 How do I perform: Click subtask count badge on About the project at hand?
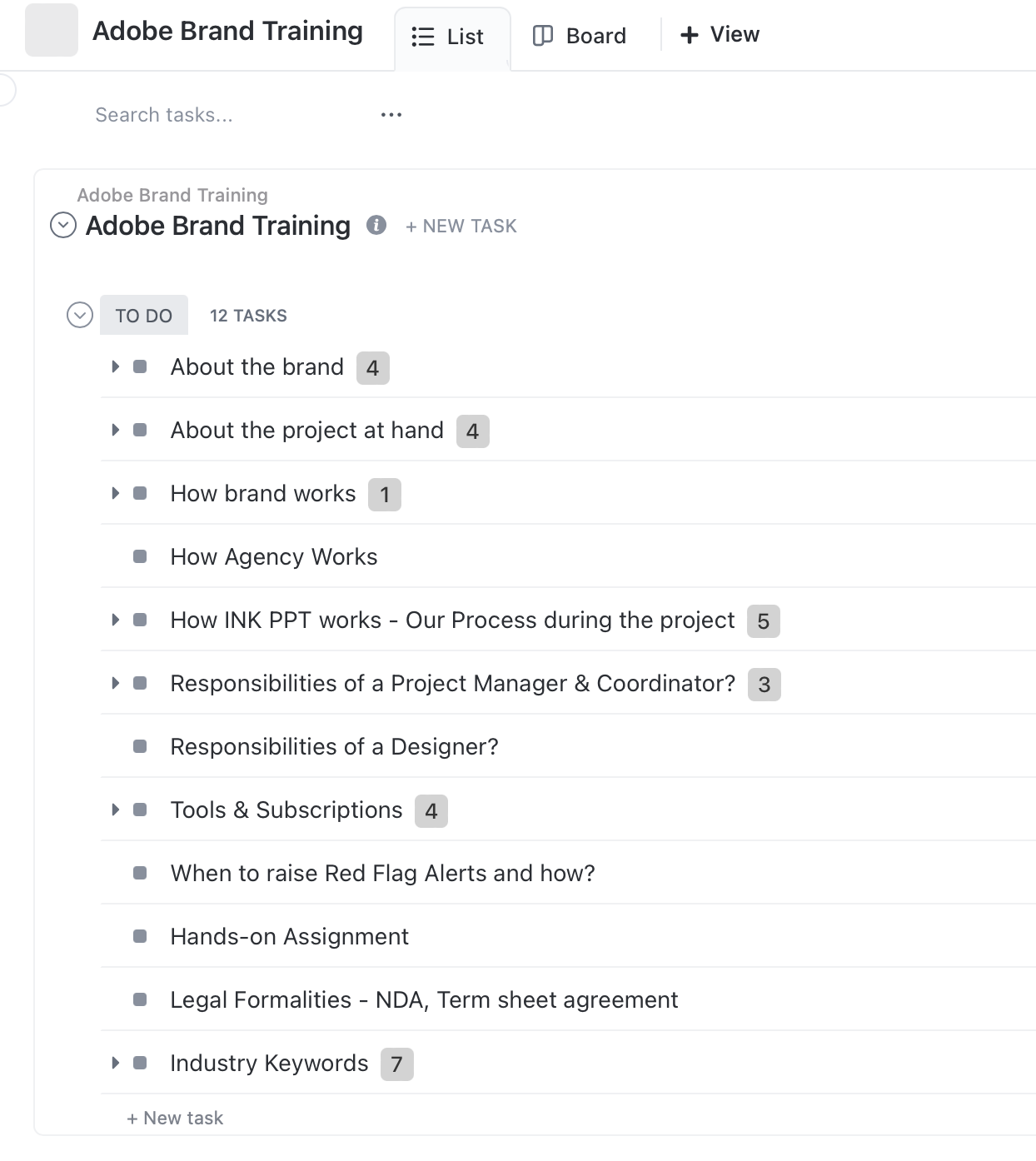click(473, 431)
